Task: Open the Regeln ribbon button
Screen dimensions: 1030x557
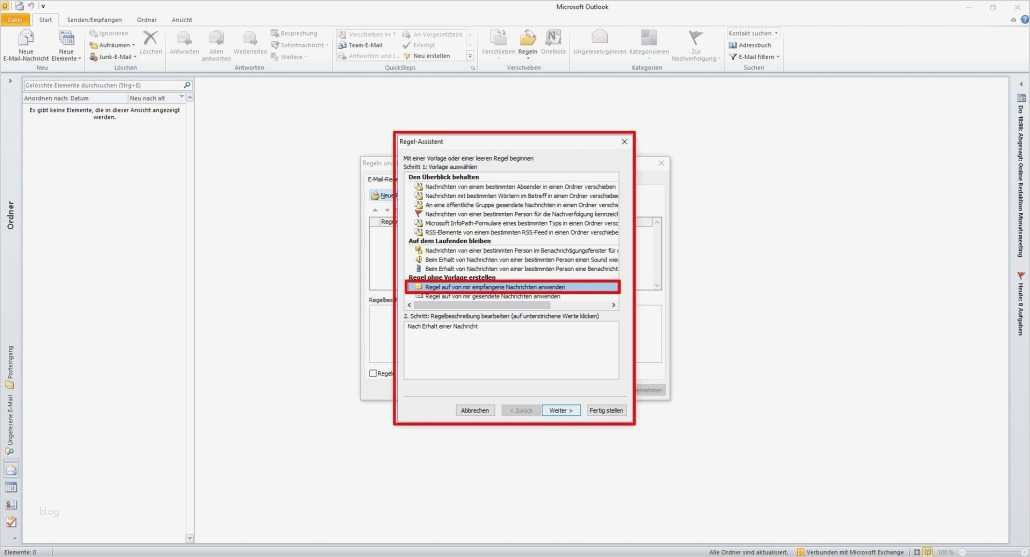Action: 527,43
